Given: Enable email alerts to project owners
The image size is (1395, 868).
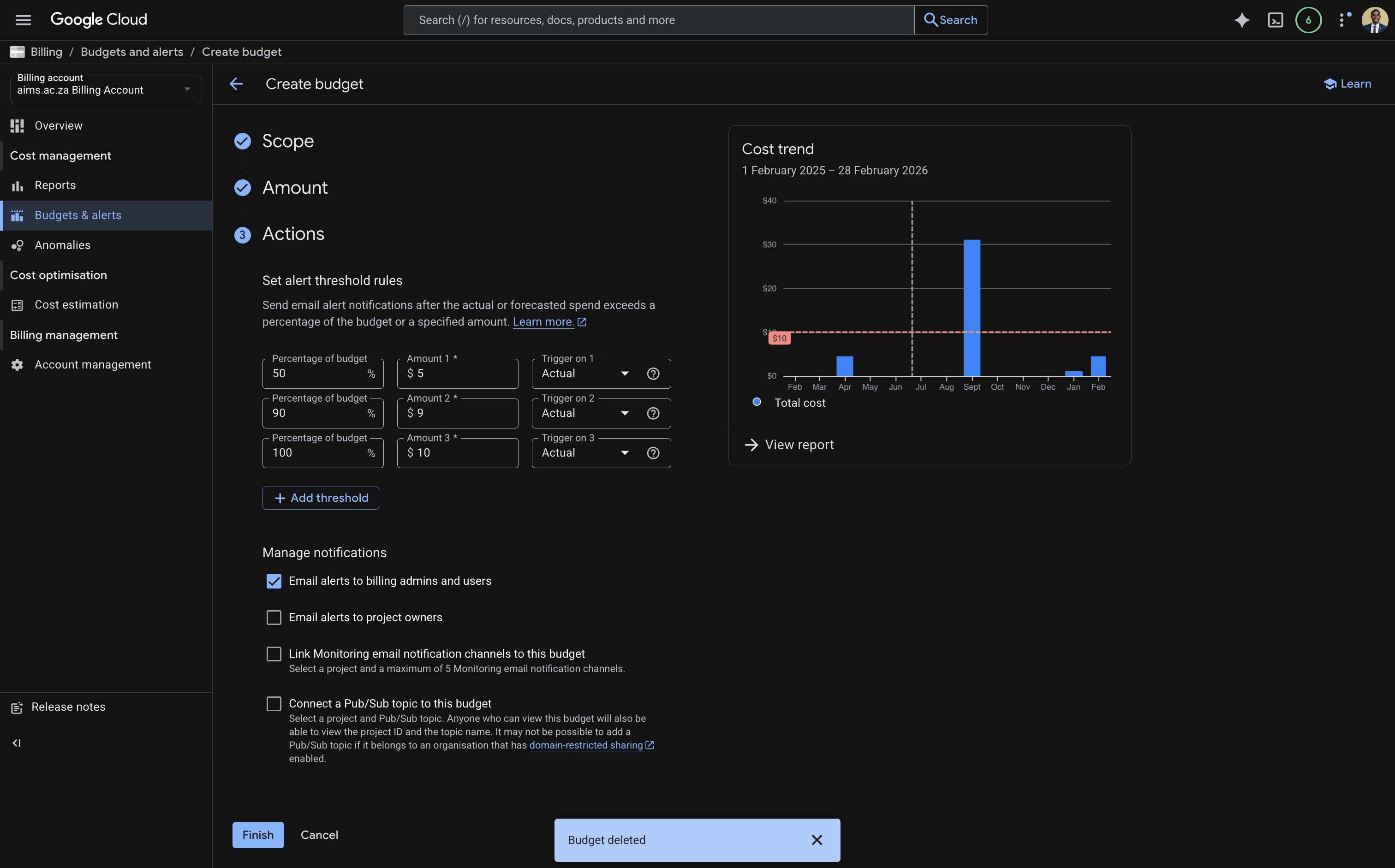Looking at the screenshot, I should pyautogui.click(x=274, y=617).
